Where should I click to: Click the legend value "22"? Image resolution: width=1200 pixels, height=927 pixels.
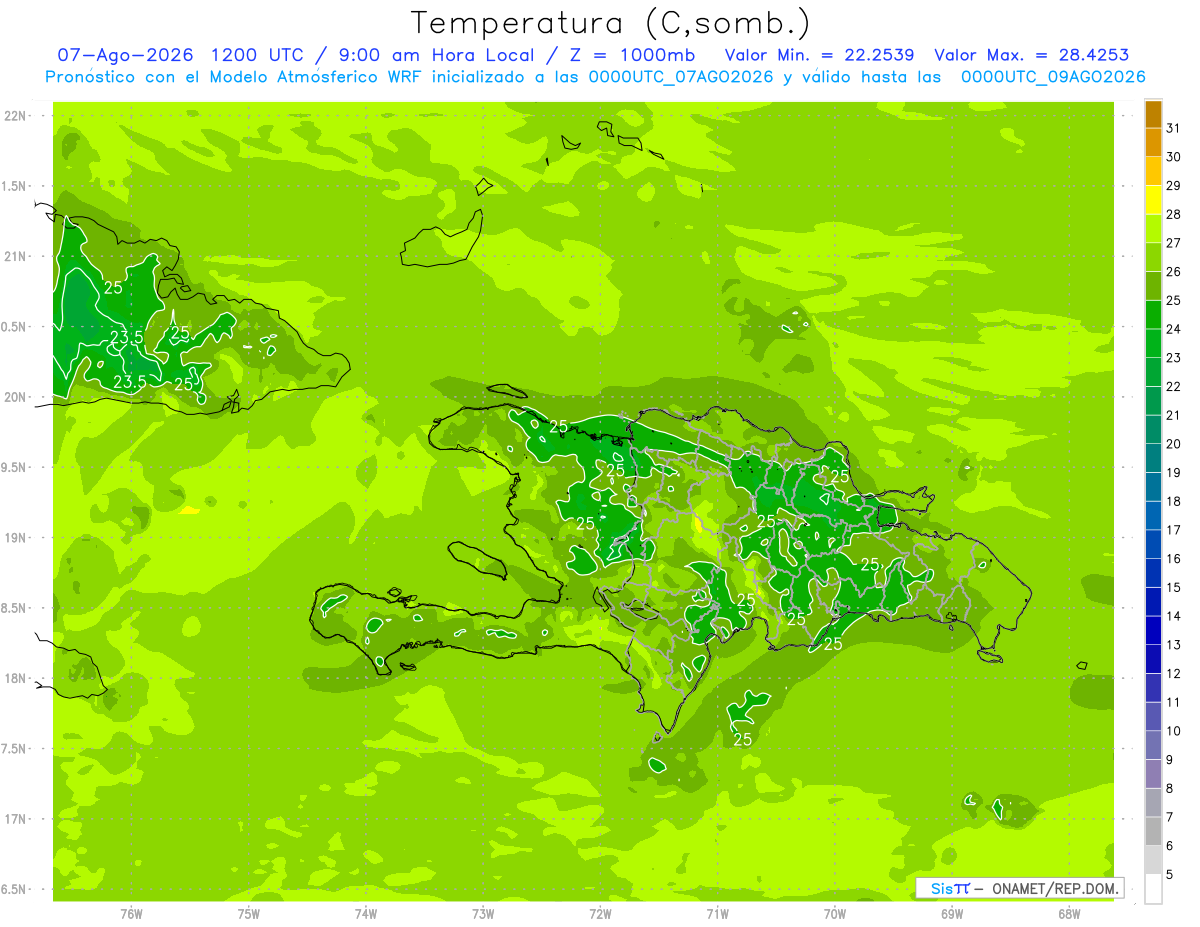1174,386
